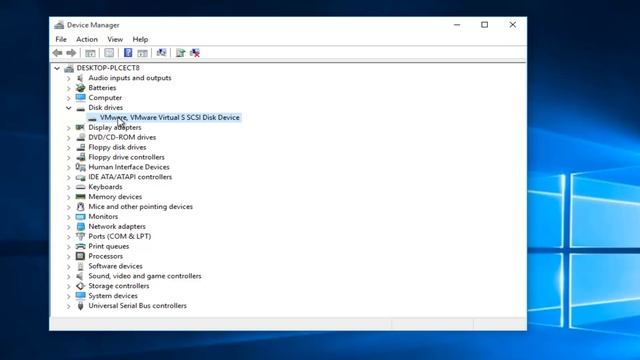Click the Processors category icon
The width and height of the screenshot is (640, 360).
(x=80, y=256)
